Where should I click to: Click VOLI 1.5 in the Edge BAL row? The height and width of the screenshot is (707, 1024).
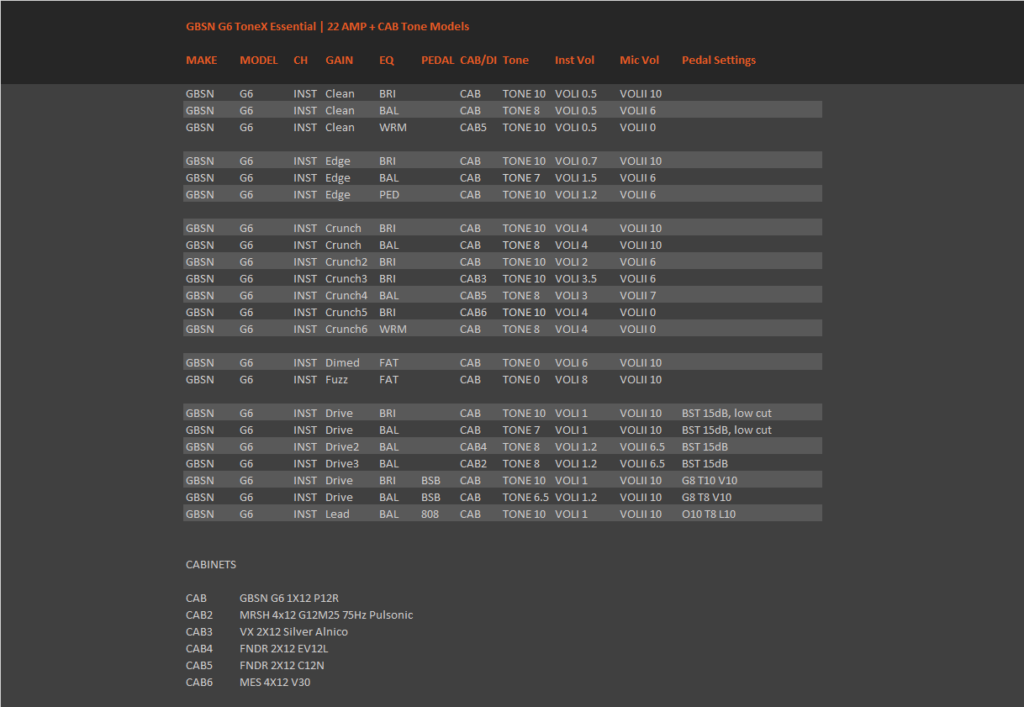pyautogui.click(x=575, y=178)
